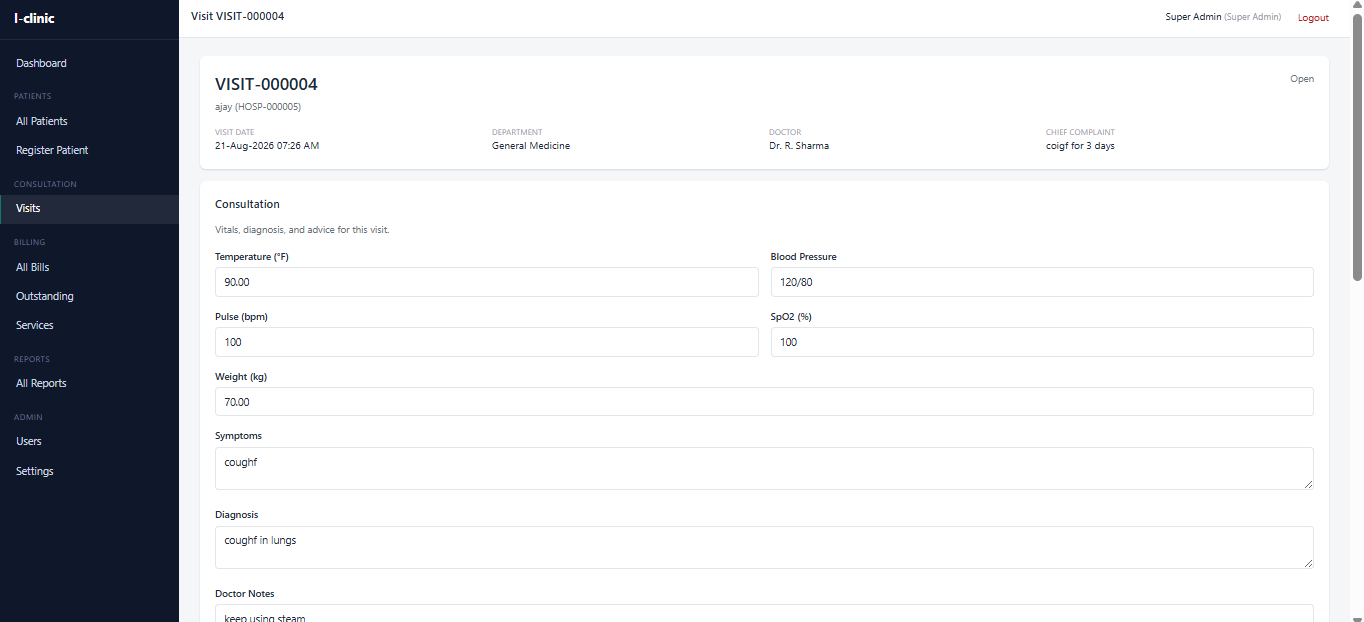
Task: Click the I-clinic logo
Action: tap(34, 18)
